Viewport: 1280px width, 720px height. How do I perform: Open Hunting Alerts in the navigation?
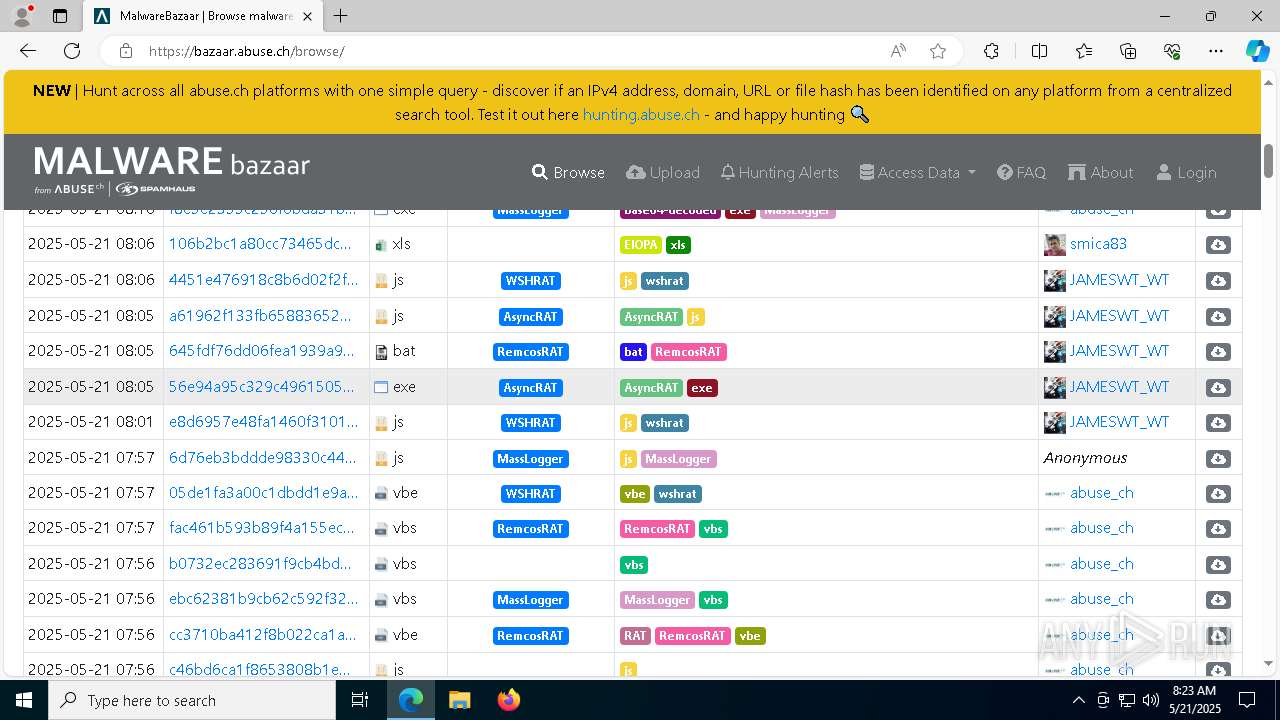tap(779, 172)
